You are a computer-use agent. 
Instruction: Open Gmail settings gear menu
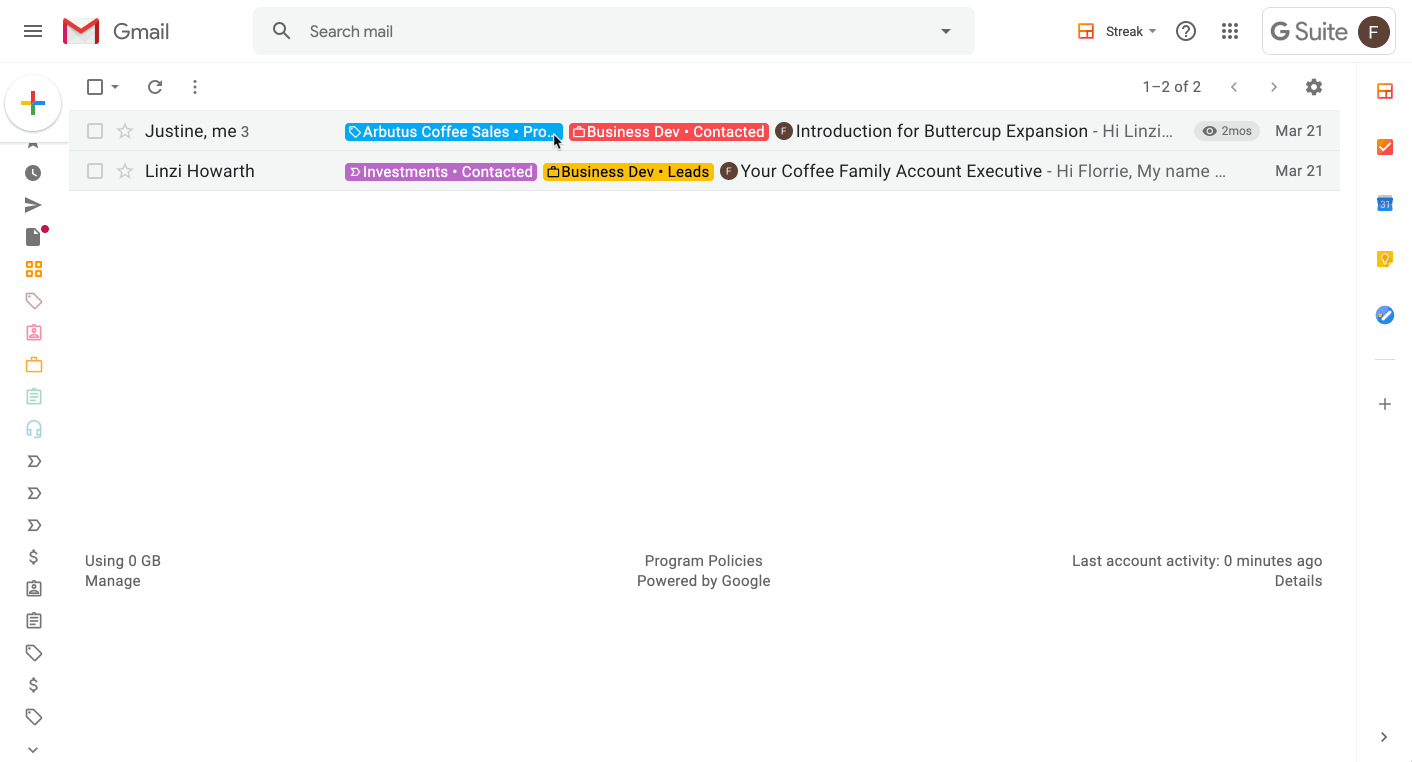(x=1313, y=87)
